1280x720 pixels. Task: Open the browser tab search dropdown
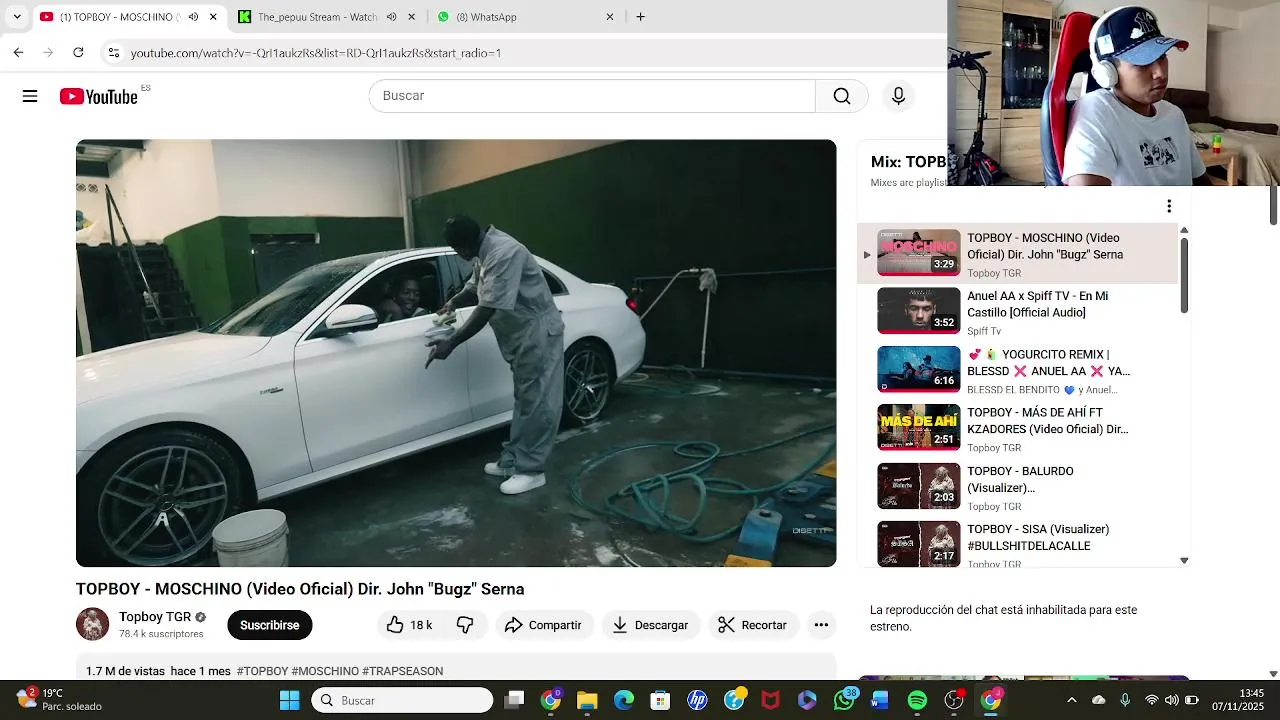point(16,17)
